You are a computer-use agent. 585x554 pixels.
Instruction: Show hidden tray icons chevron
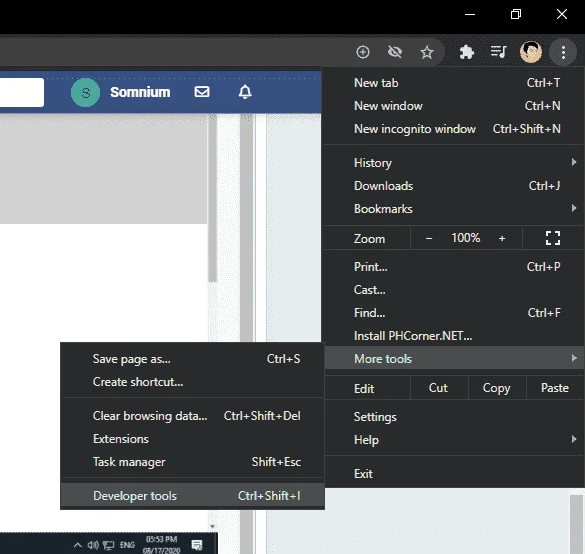pyautogui.click(x=78, y=545)
